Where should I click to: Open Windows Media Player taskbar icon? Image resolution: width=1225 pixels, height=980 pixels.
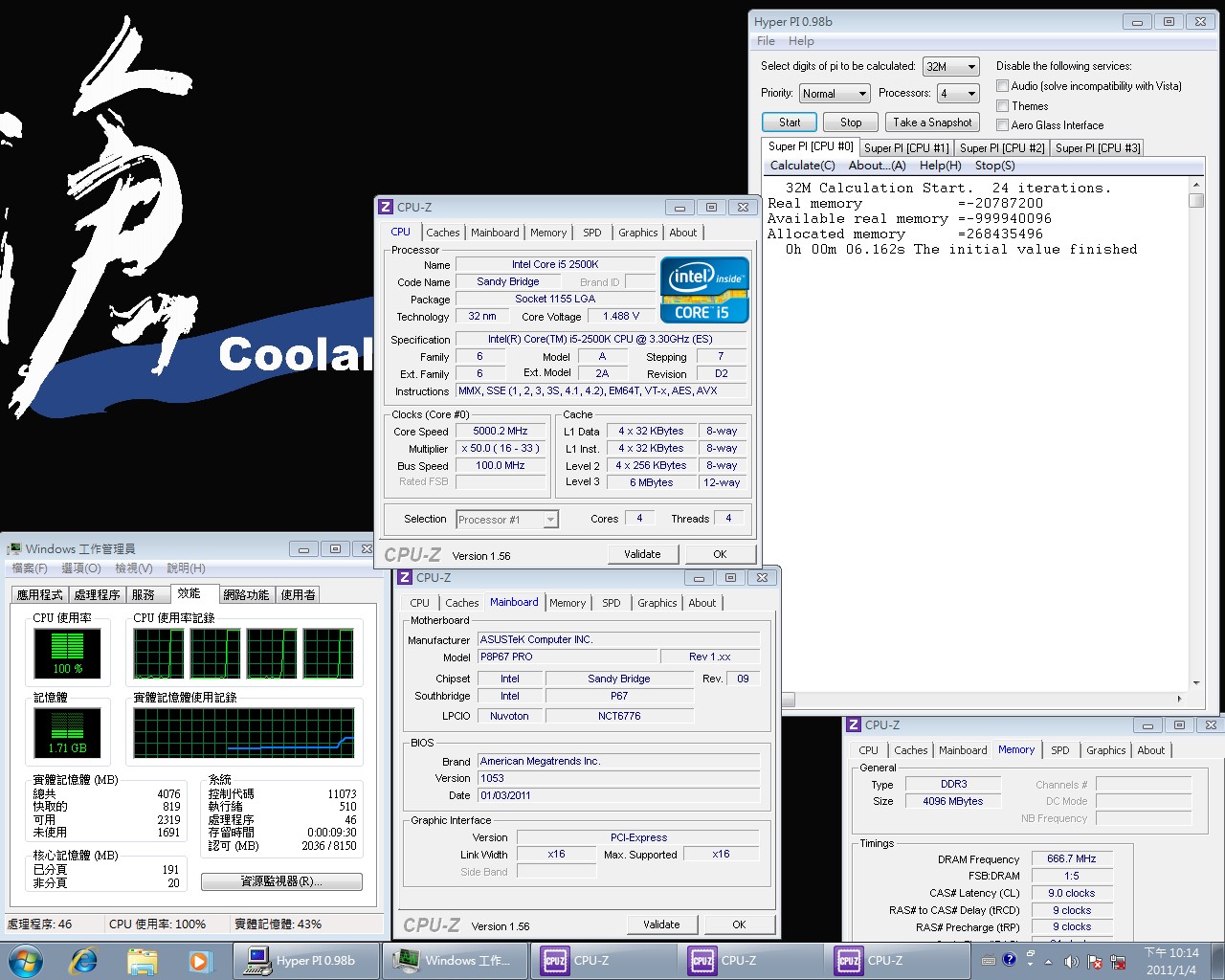coord(199,960)
